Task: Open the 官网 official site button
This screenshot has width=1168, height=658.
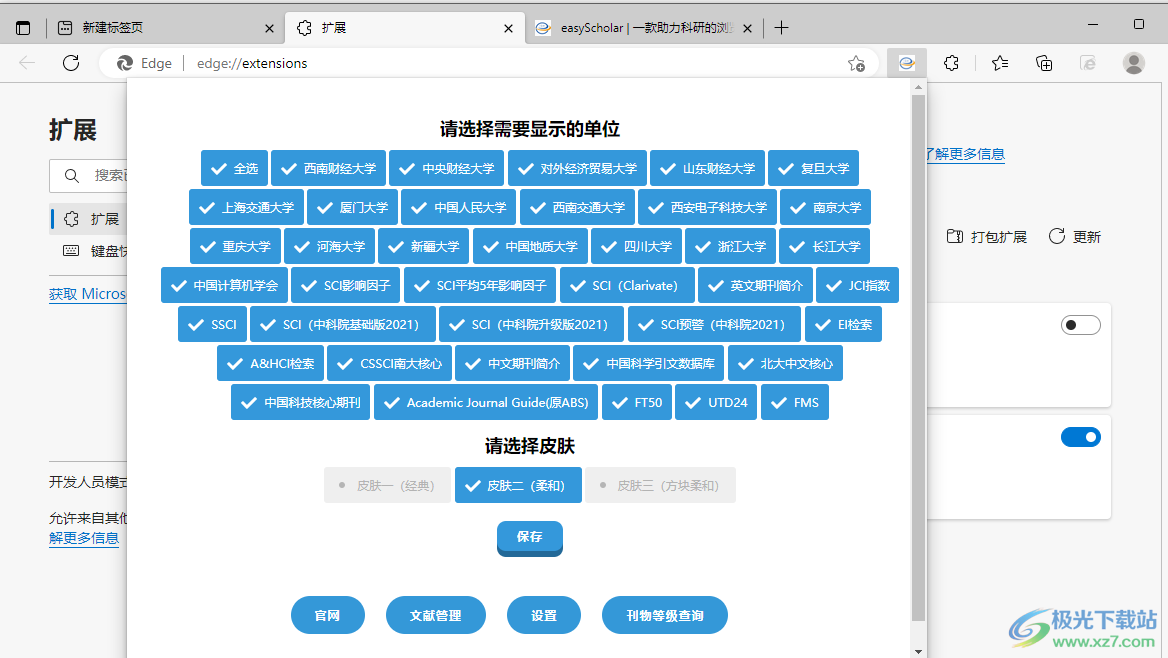Action: tap(327, 615)
